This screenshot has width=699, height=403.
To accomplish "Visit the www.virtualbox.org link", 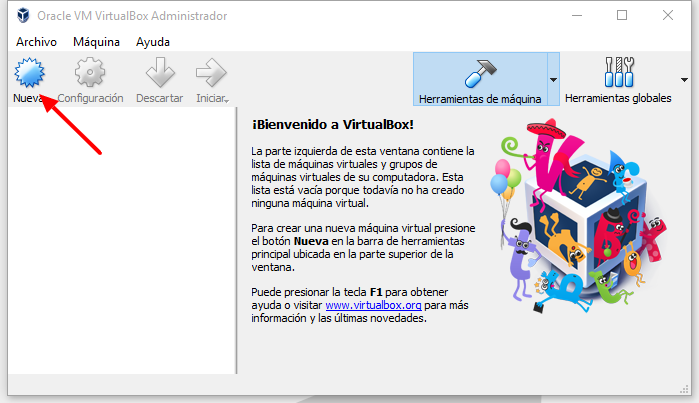I will coord(374,305).
